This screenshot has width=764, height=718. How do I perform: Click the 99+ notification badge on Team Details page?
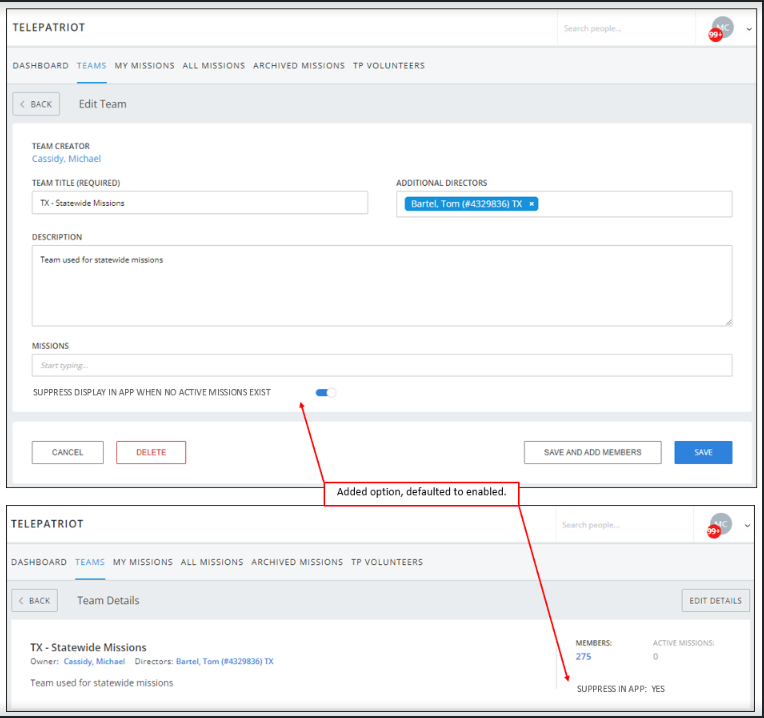coord(714,532)
